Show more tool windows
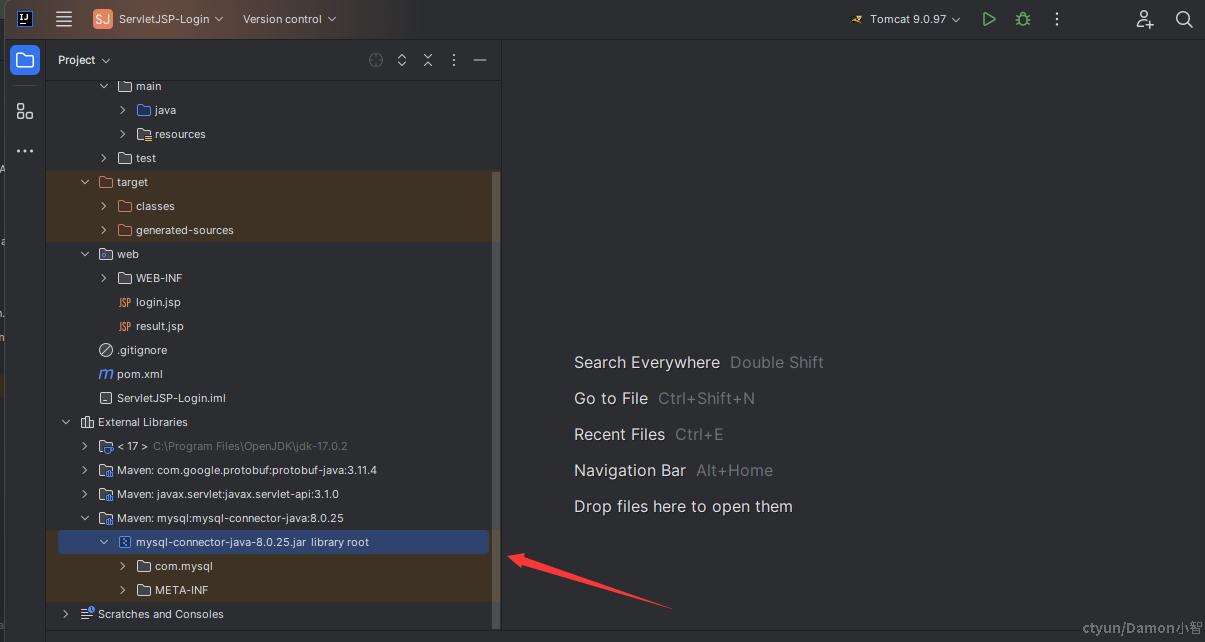The image size is (1205, 642). tap(25, 151)
